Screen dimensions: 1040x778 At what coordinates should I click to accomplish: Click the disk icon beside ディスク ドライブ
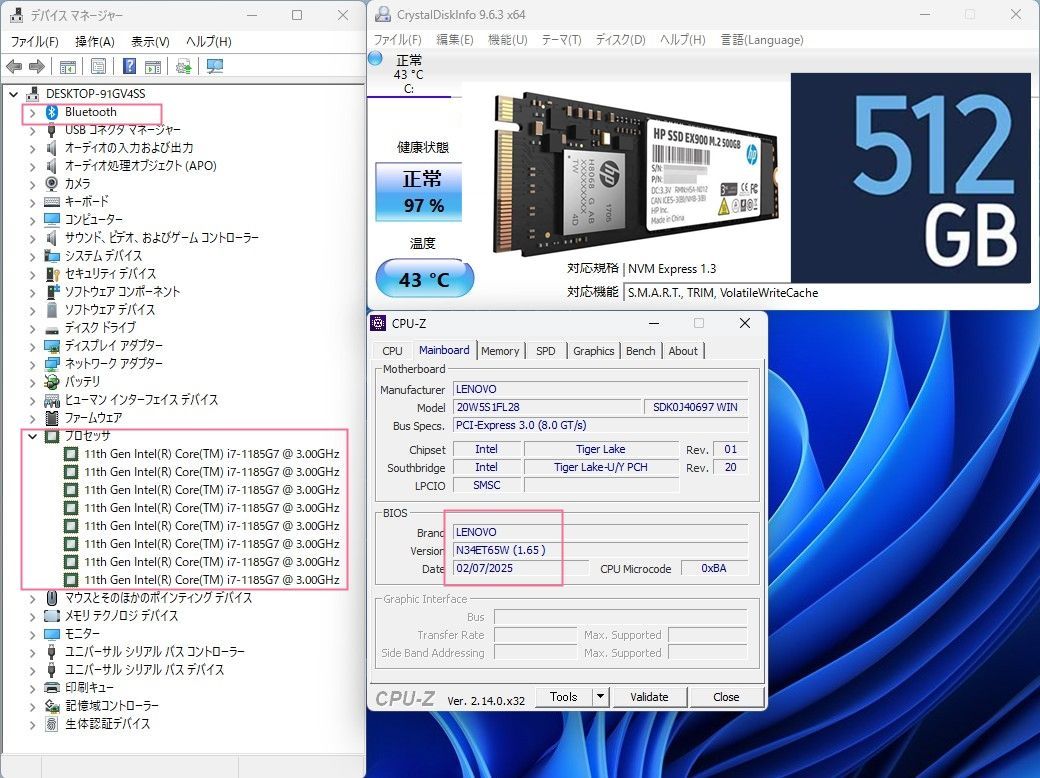click(x=52, y=328)
